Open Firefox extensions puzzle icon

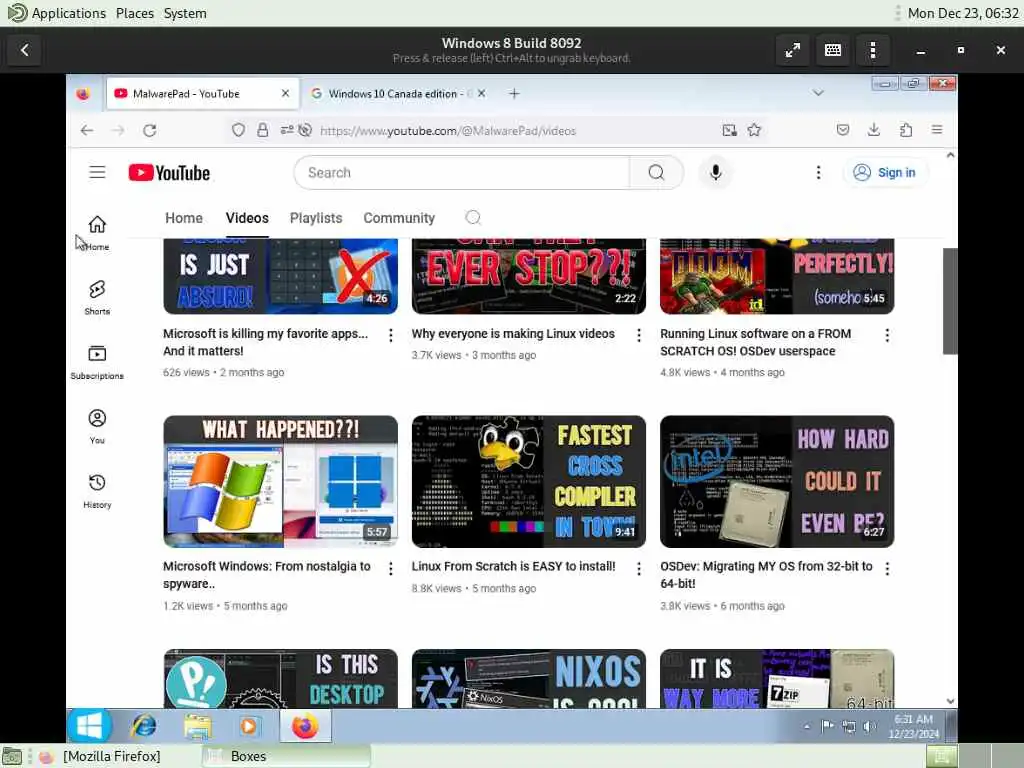tap(906, 130)
